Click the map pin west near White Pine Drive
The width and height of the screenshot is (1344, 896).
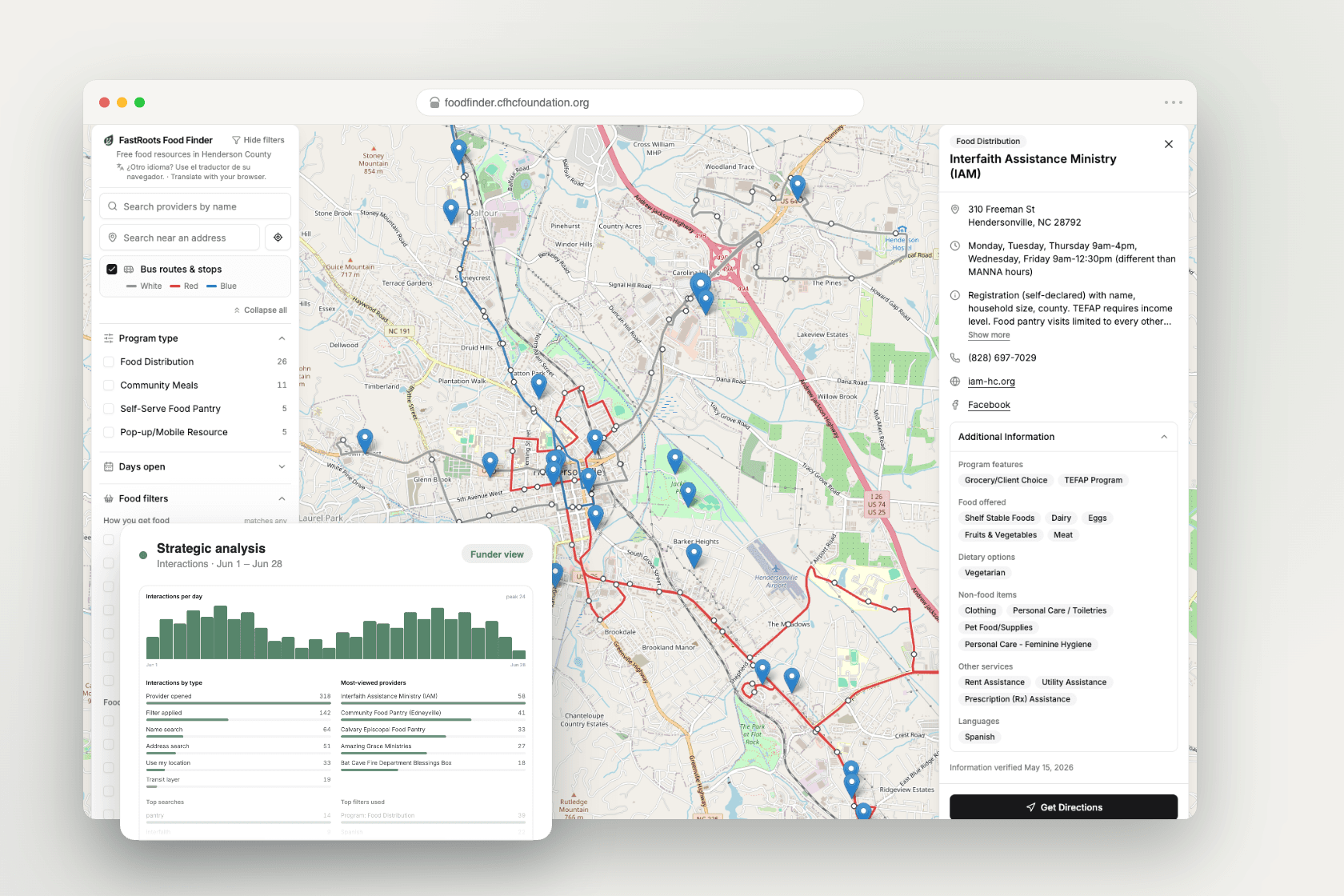tap(365, 440)
